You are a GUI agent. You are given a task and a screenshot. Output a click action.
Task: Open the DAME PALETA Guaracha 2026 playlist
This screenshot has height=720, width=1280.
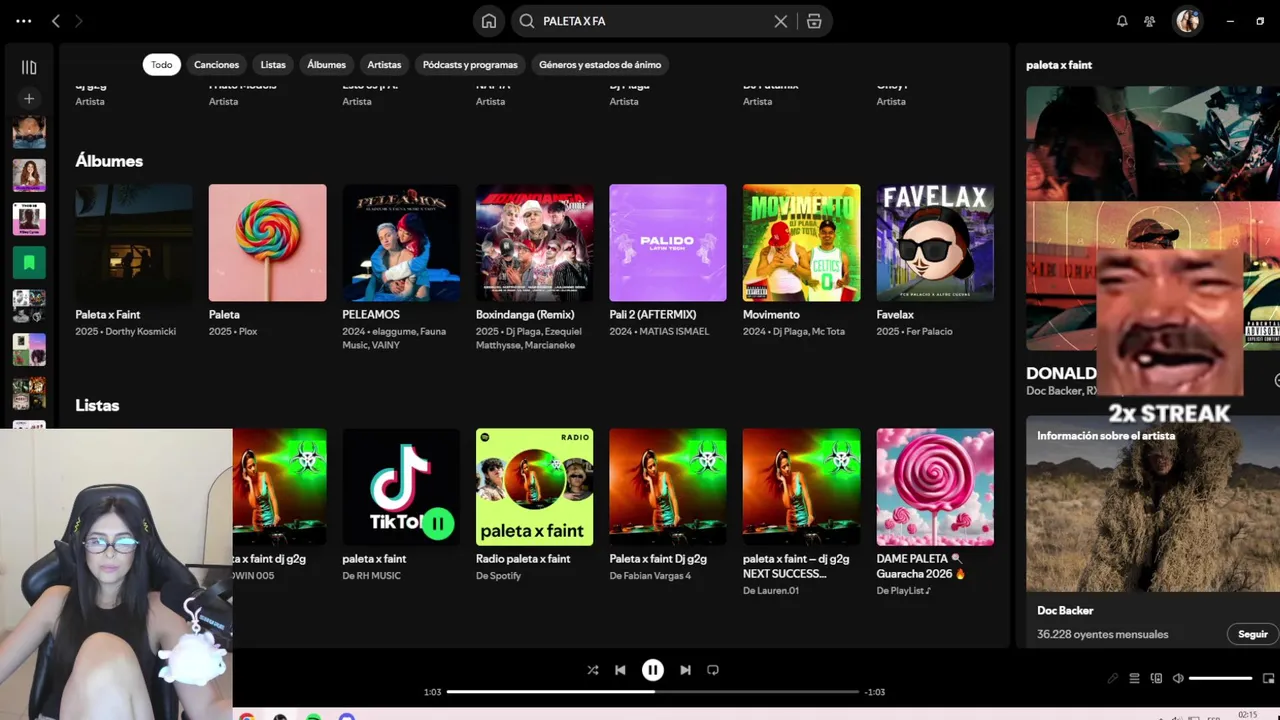935,487
